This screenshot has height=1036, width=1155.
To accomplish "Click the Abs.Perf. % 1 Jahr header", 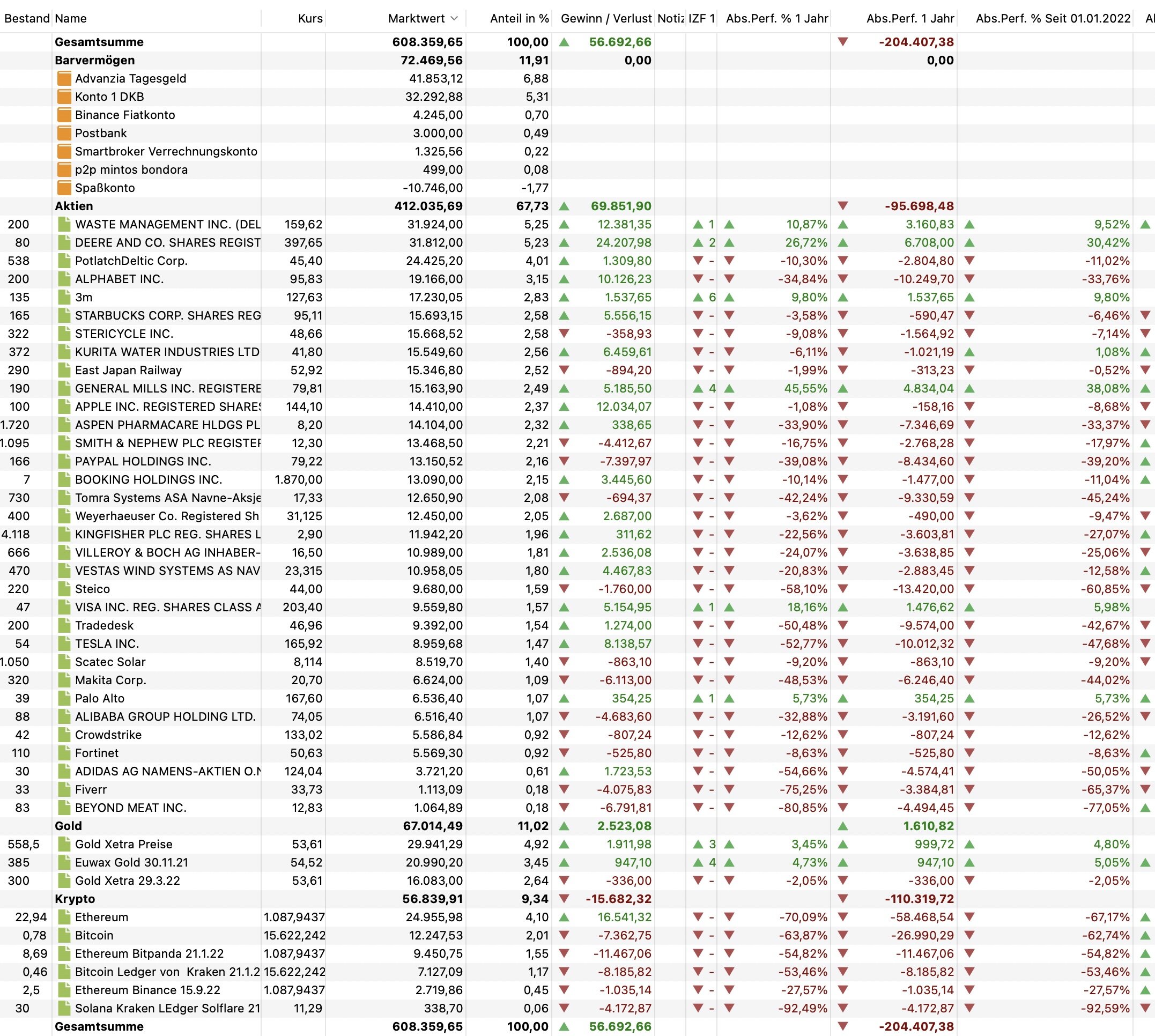I will [776, 18].
